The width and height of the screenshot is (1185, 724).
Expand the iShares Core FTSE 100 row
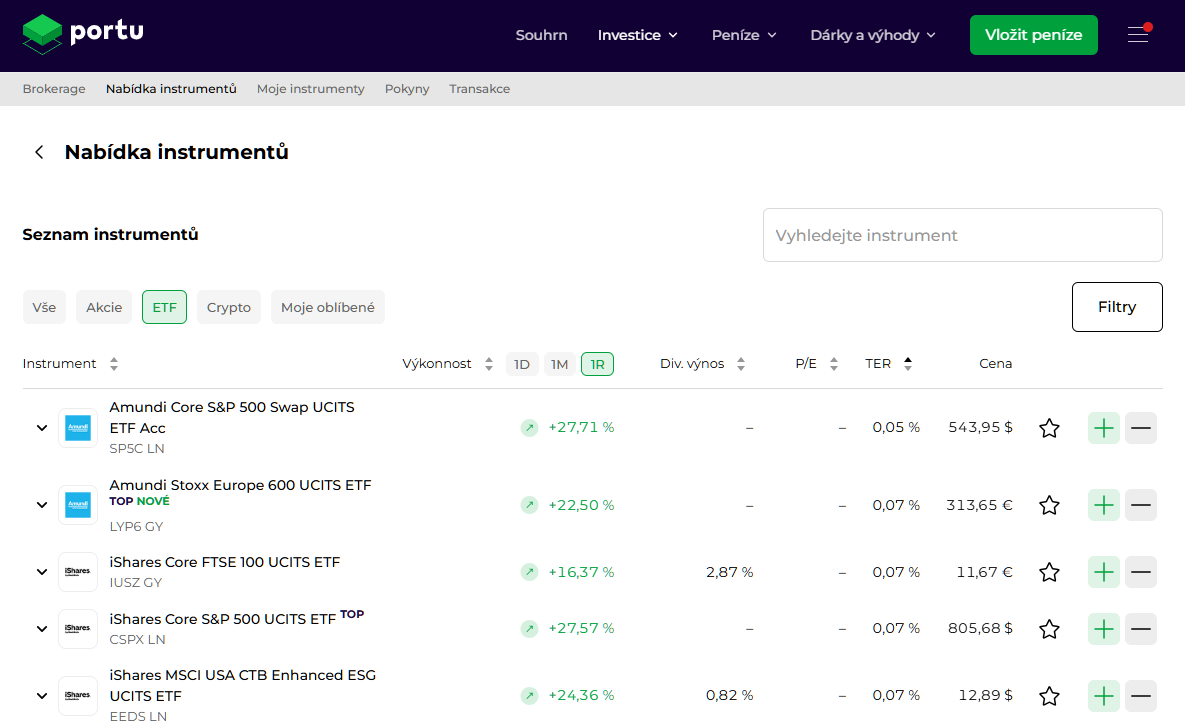42,572
